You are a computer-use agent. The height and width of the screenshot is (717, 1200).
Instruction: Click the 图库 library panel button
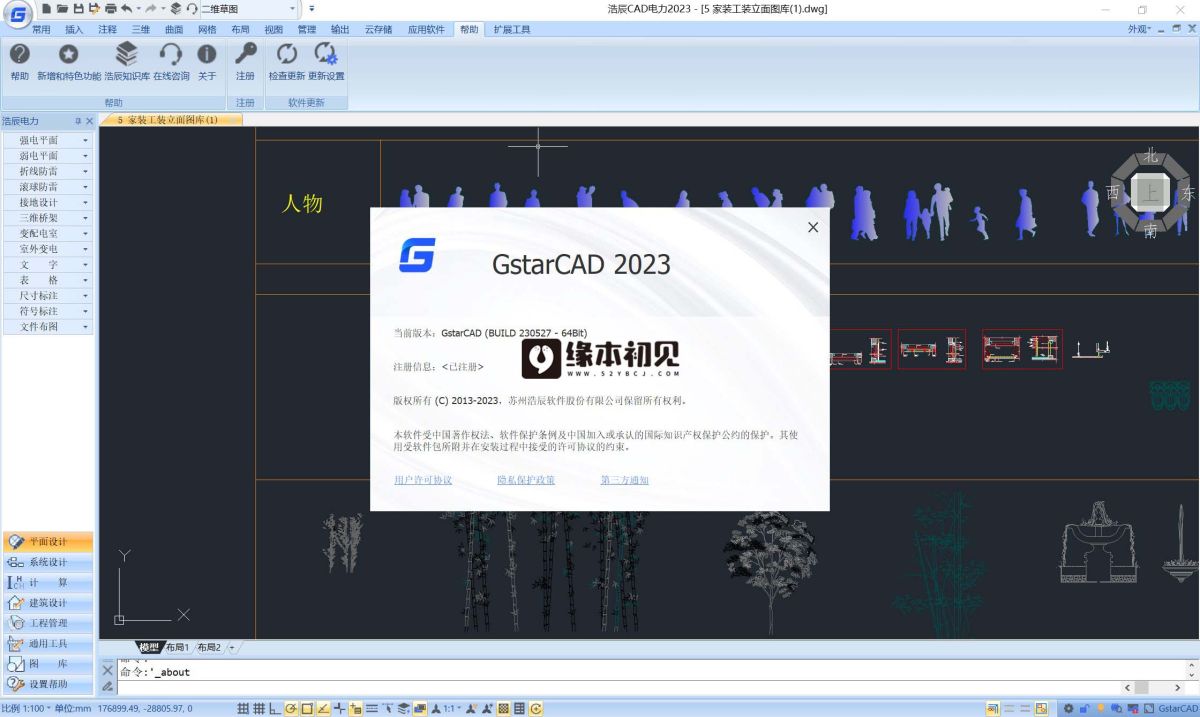48,664
